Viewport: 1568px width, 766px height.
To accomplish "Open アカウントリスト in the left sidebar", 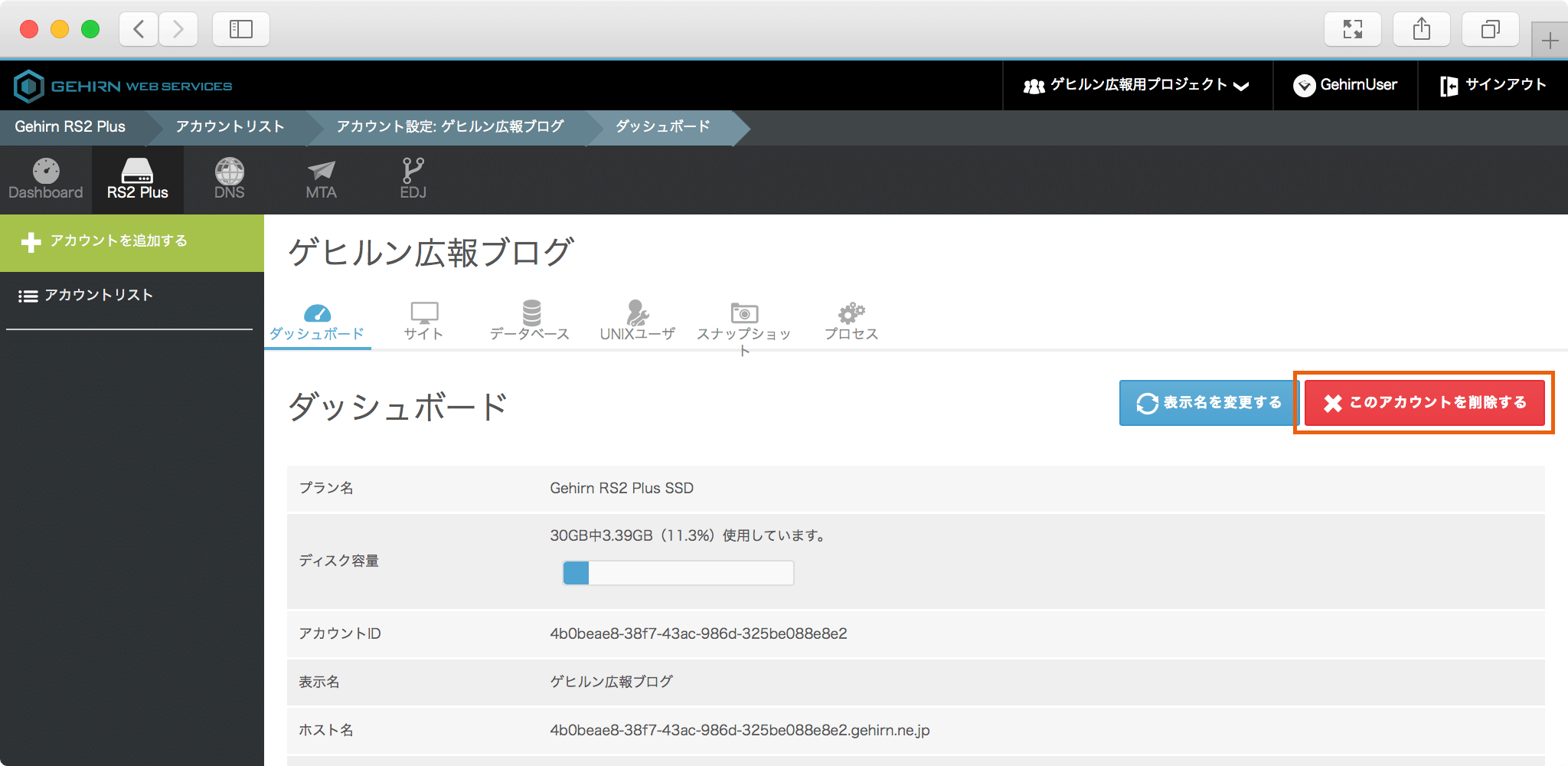I will (98, 296).
